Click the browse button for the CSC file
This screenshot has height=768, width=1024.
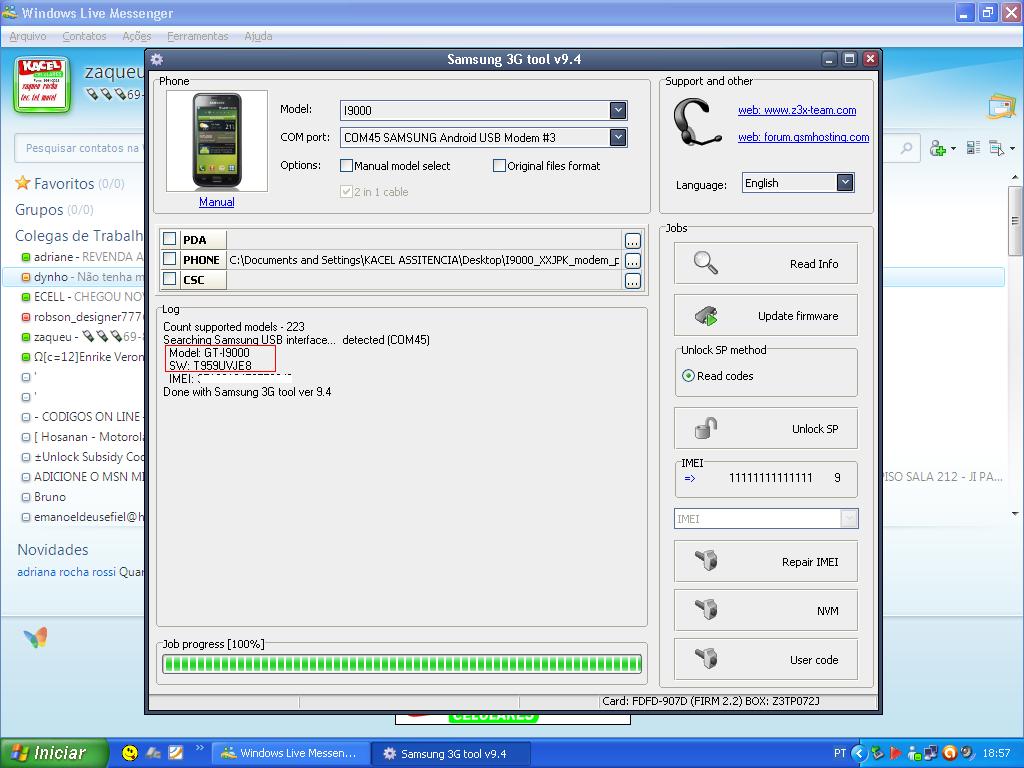click(632, 281)
